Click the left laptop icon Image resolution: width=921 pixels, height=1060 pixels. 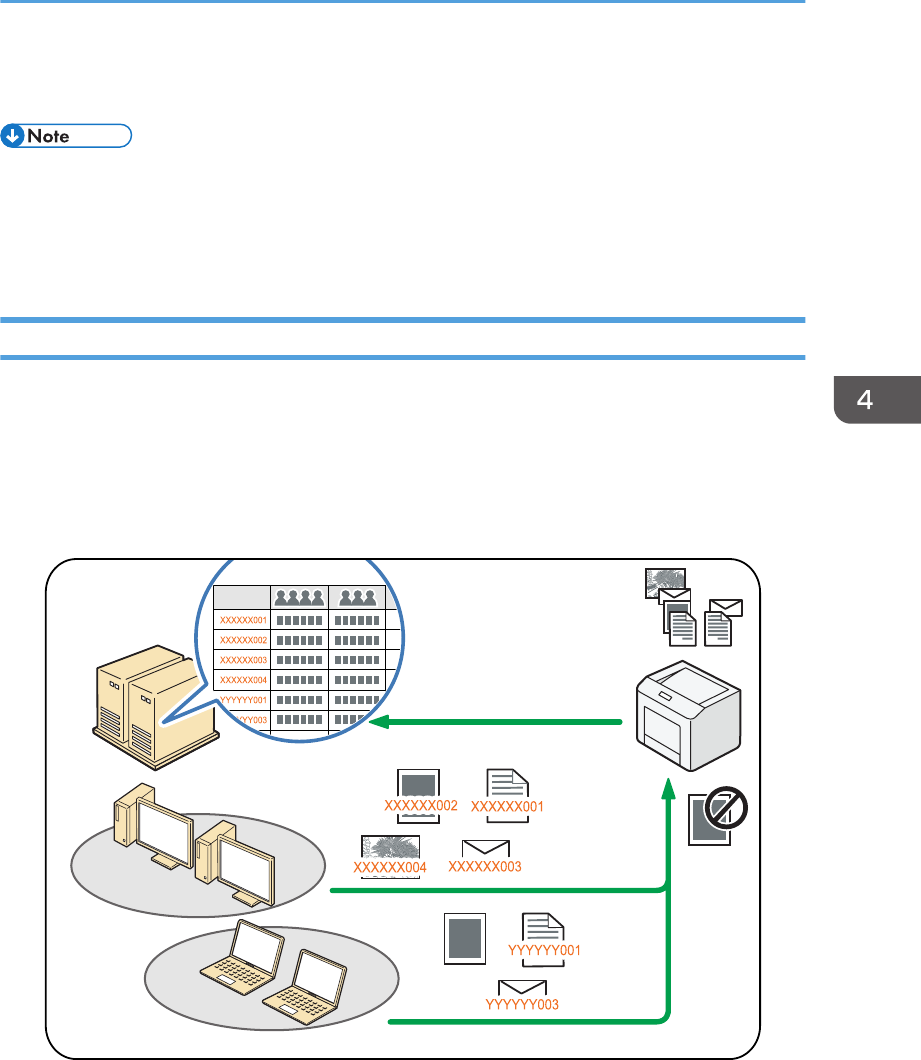pos(242,955)
